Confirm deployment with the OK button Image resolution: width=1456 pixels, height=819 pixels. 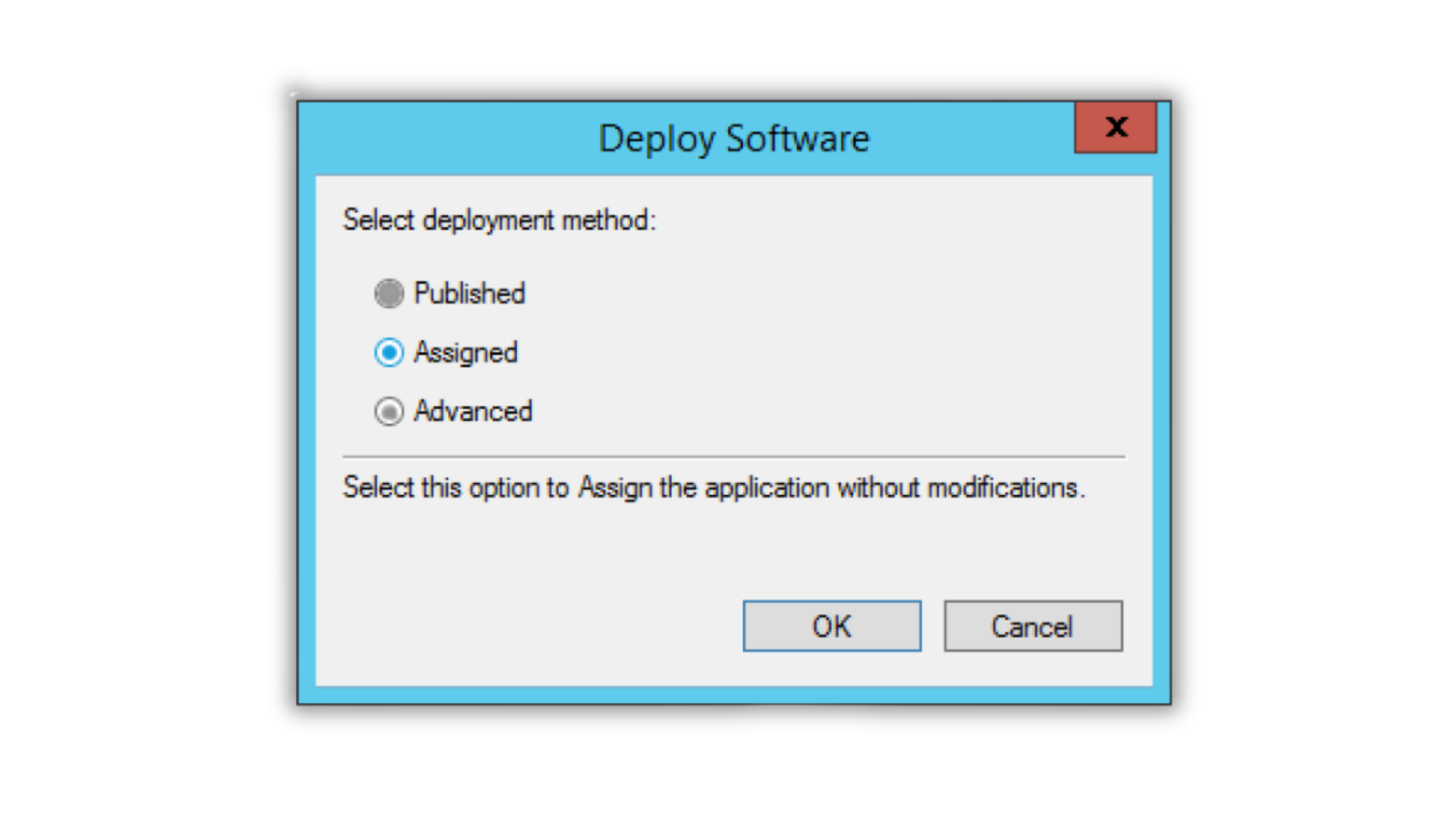pyautogui.click(x=832, y=626)
